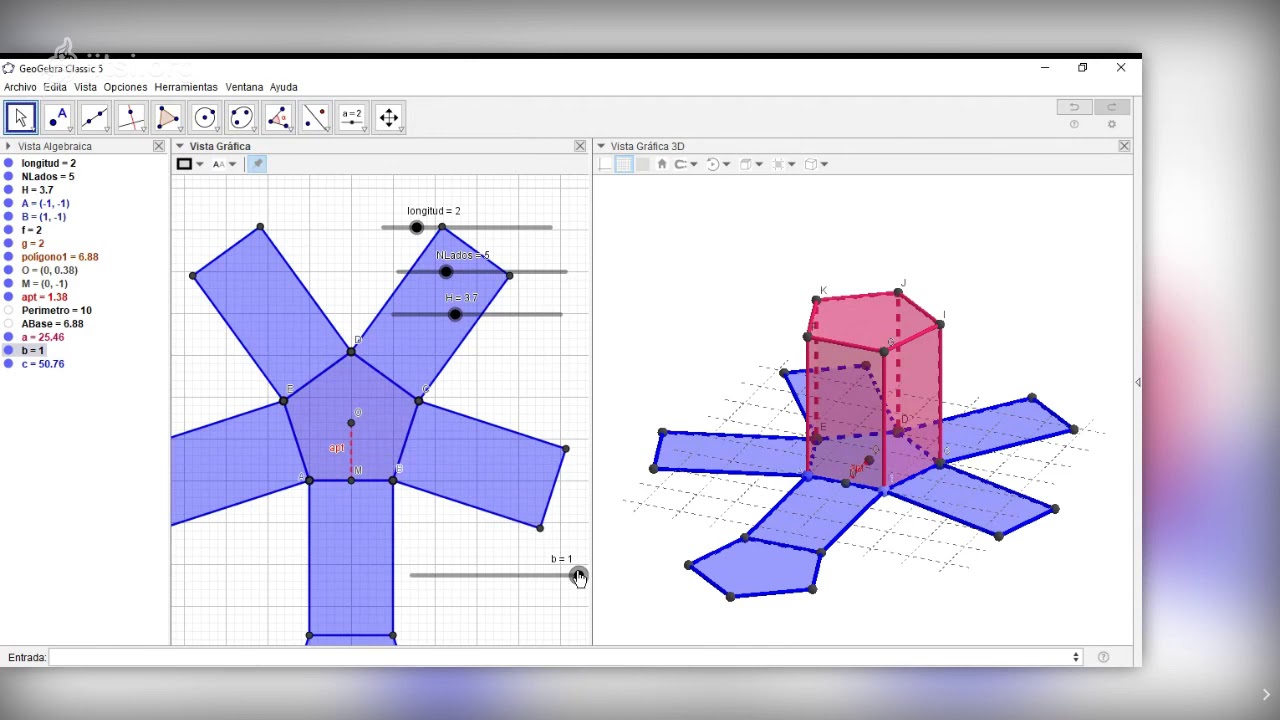The image size is (1280, 720).
Task: Select the Ellipse tool
Action: coord(242,118)
